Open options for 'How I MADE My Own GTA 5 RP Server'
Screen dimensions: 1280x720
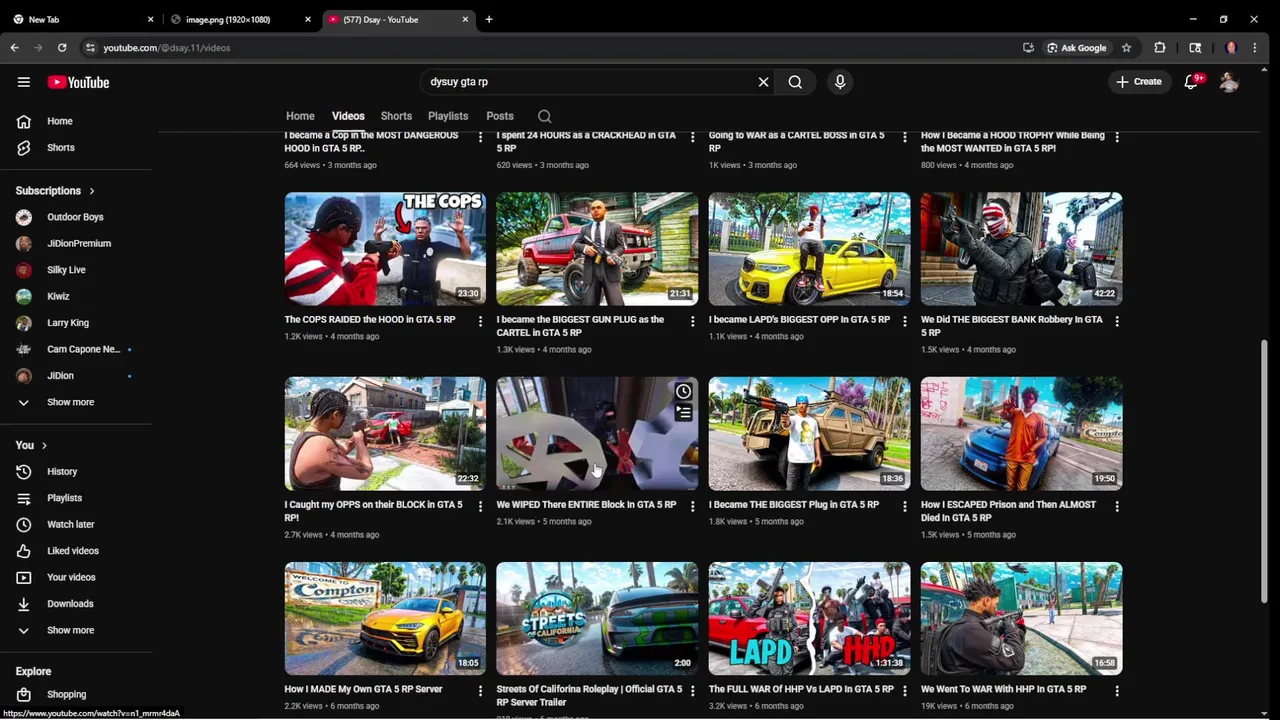click(480, 691)
